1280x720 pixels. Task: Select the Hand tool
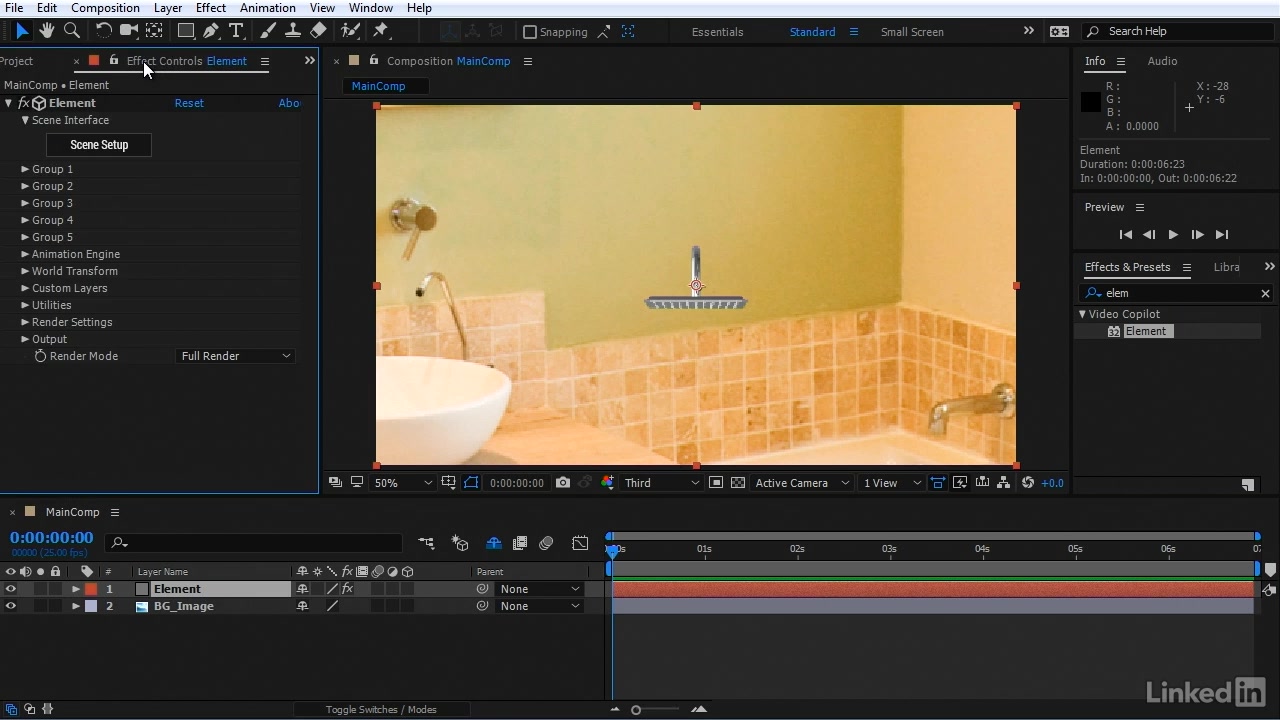coord(46,30)
